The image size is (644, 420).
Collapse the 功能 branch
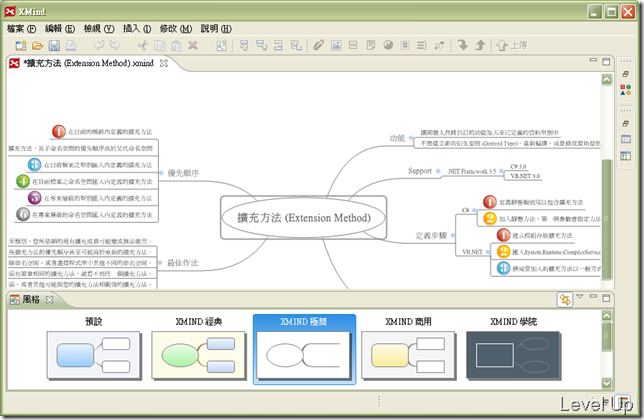coord(411,138)
